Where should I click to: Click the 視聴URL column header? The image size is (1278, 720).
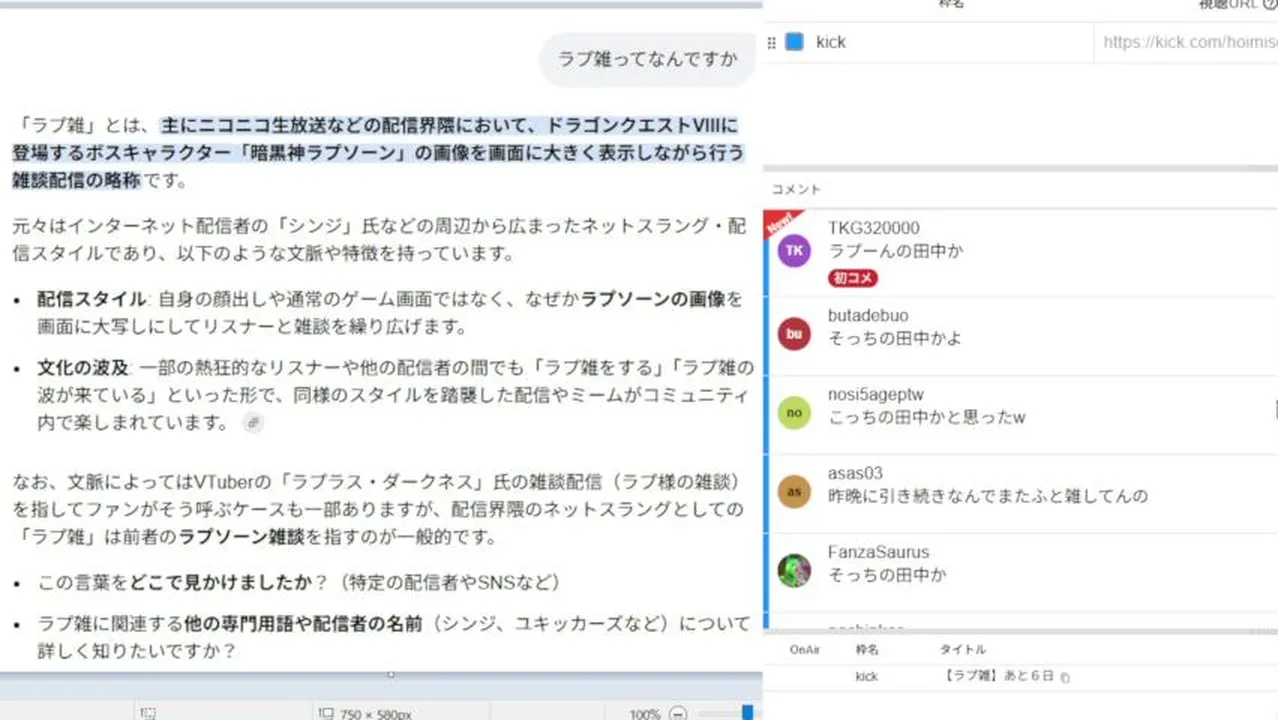[1229, 5]
